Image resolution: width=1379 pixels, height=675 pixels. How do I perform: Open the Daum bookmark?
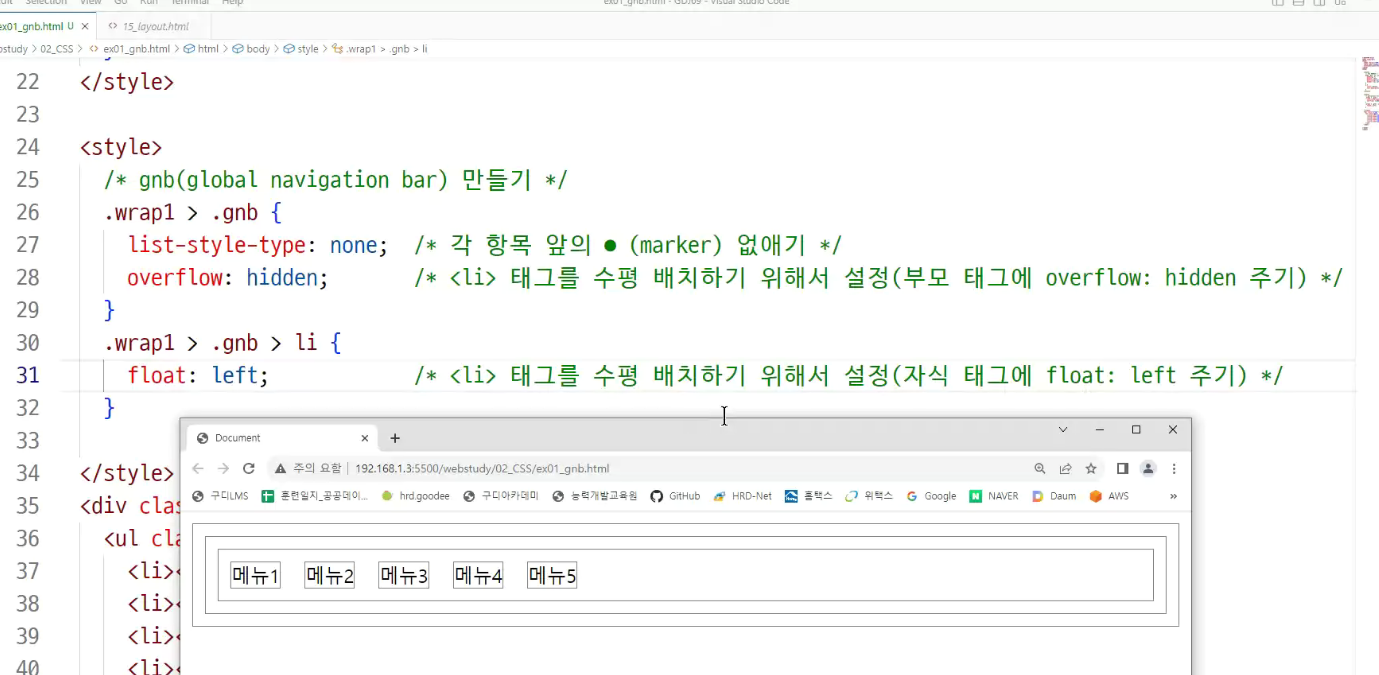coord(1054,496)
